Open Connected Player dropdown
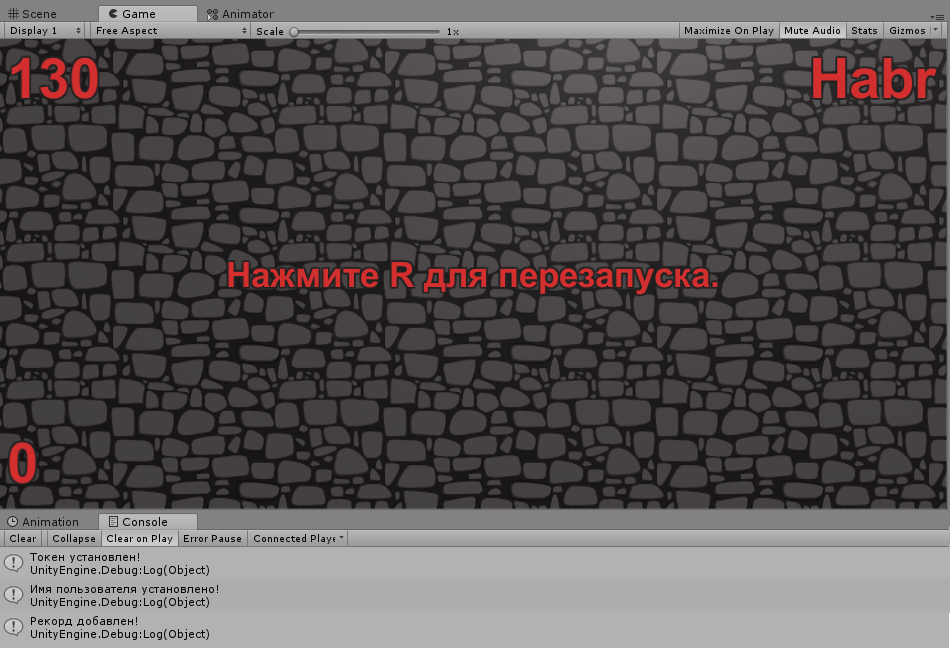The height and width of the screenshot is (648, 950). (298, 538)
